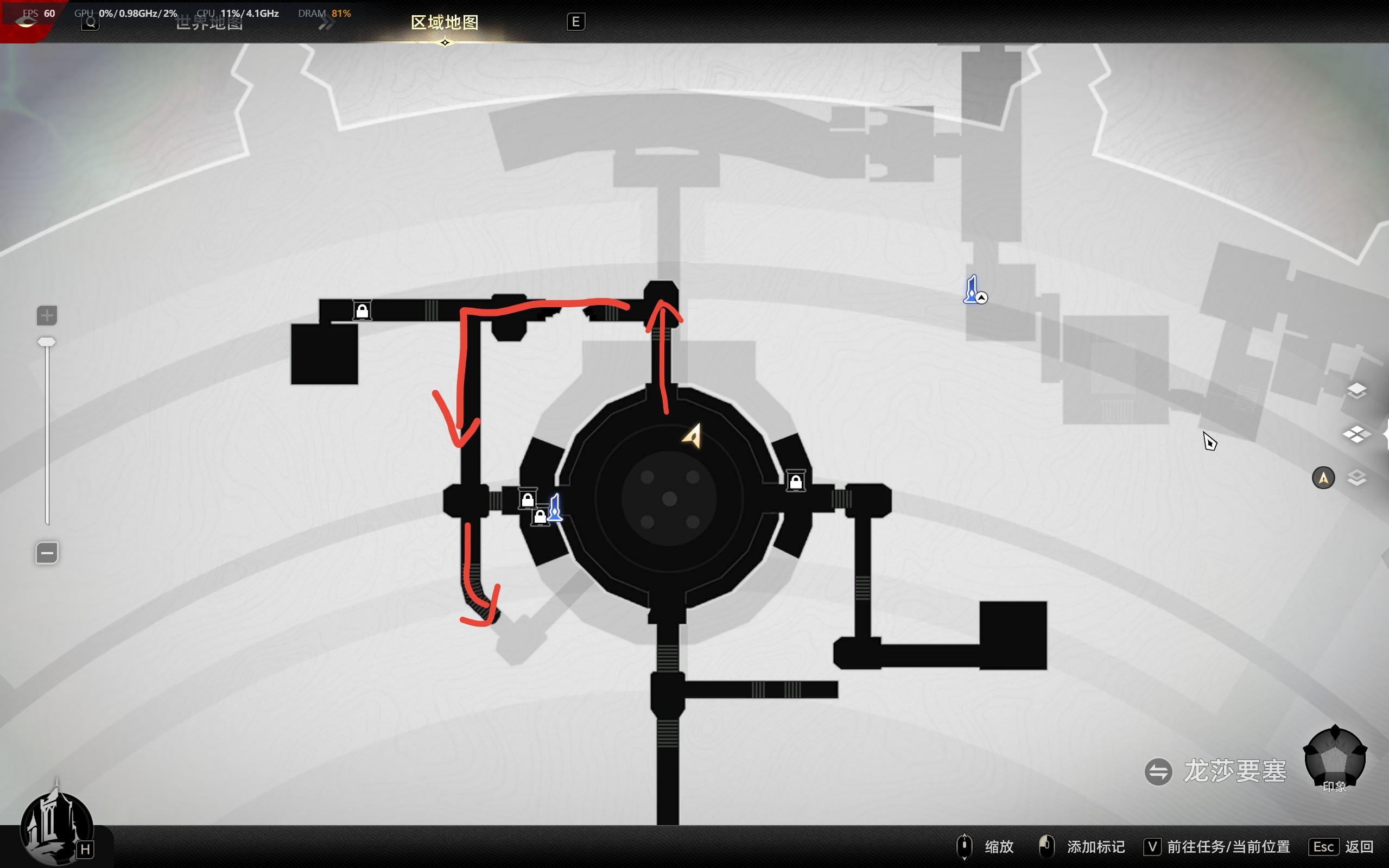Open the 印象 pentagon emblem
1389x868 pixels.
(1335, 759)
